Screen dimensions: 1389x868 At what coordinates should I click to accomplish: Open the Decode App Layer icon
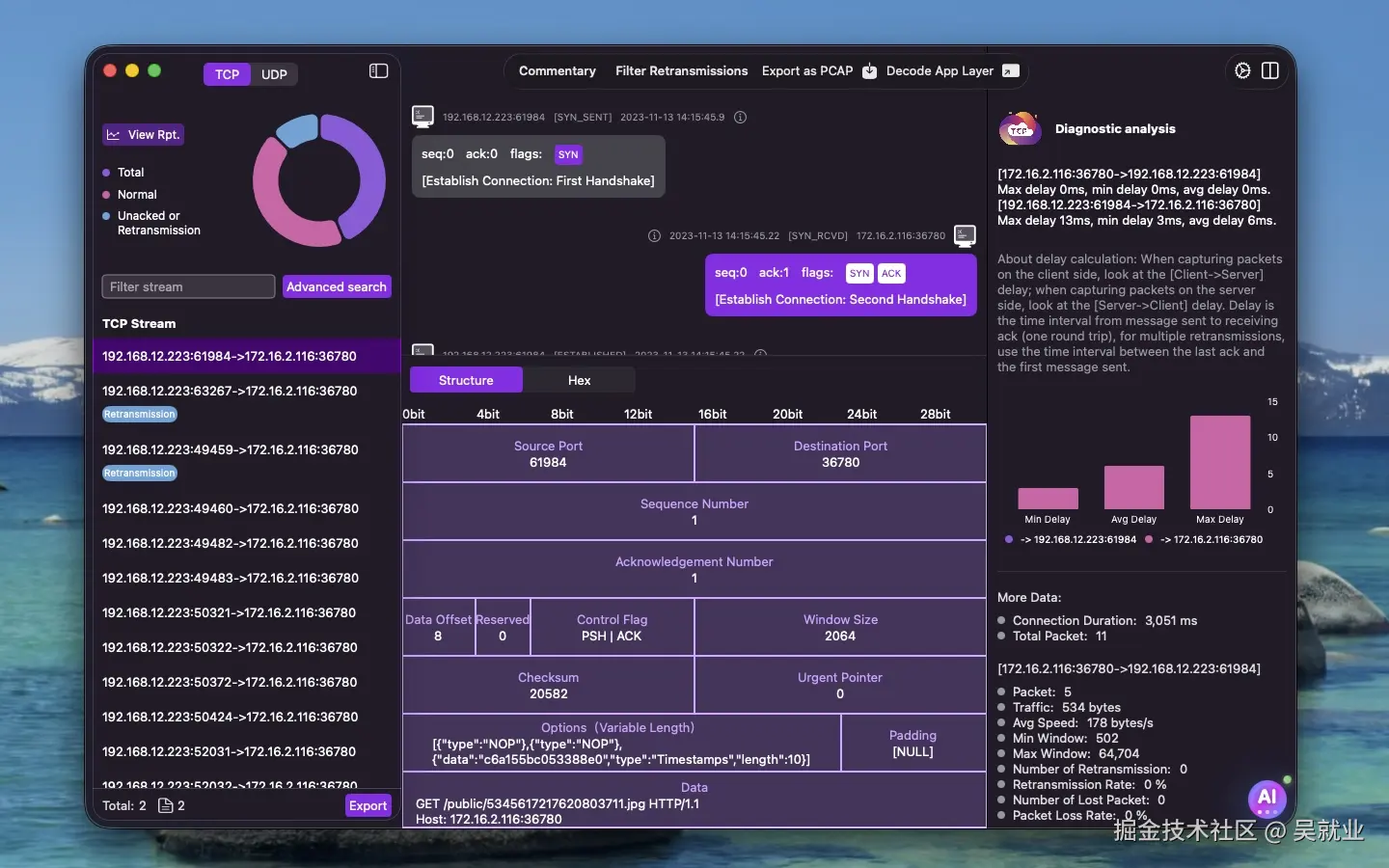(1010, 70)
